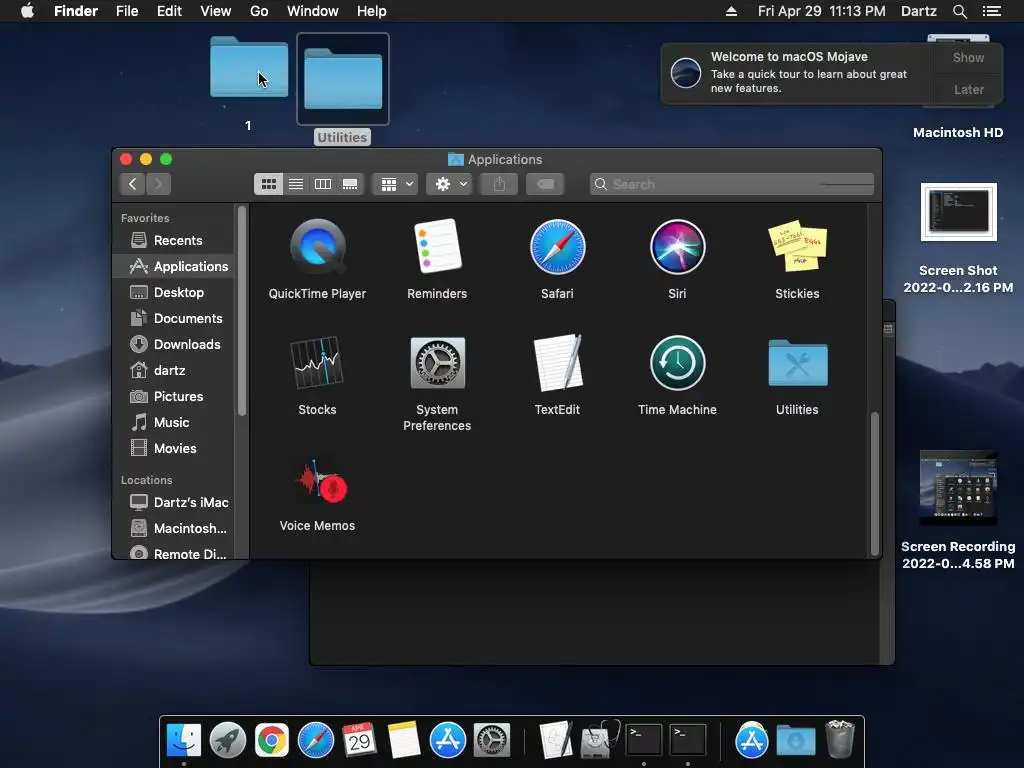The height and width of the screenshot is (768, 1024).
Task: Open Google Chrome from the Dock
Action: (x=272, y=740)
